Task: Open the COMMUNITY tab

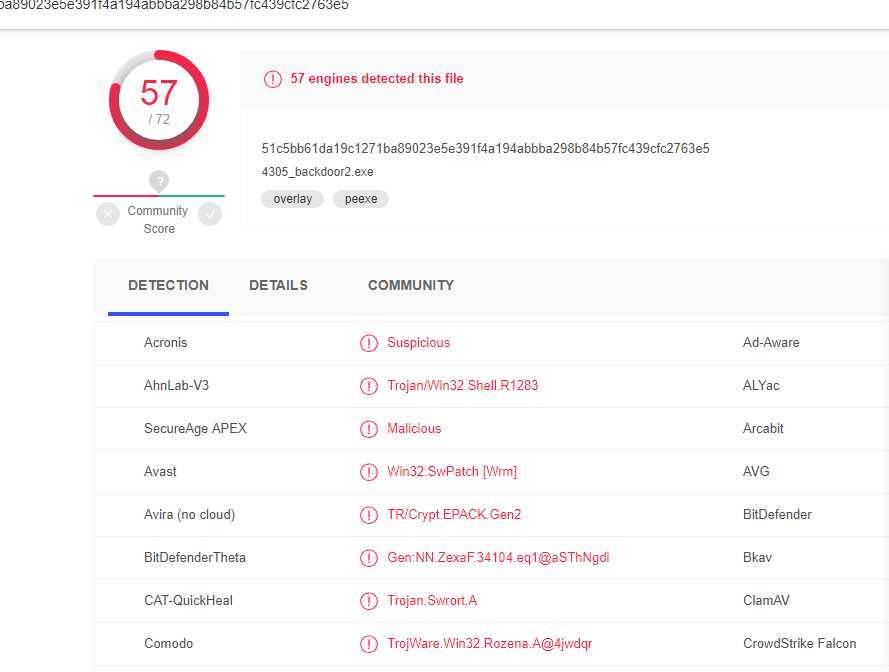Action: 411,285
